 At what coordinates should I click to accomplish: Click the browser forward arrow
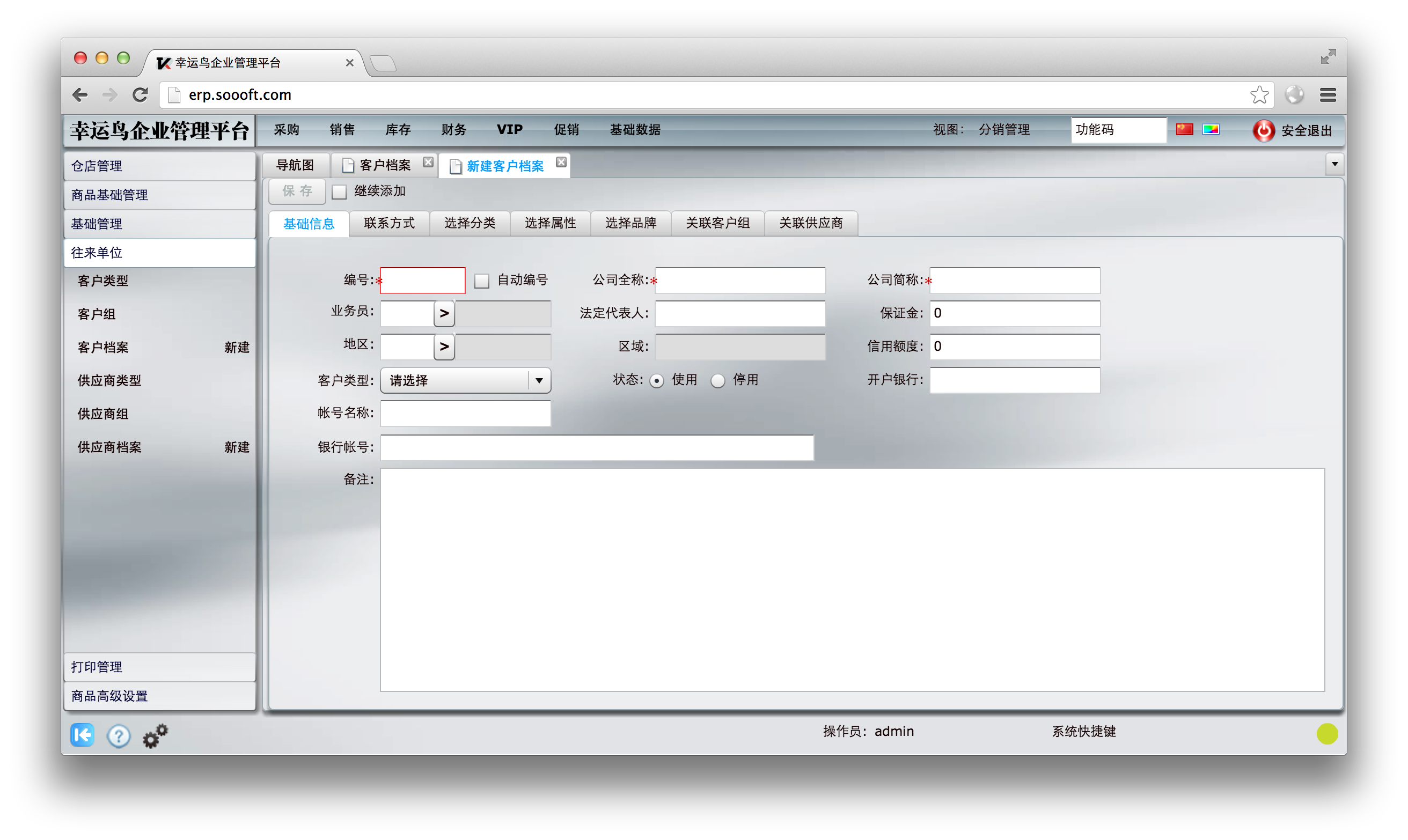click(x=110, y=95)
